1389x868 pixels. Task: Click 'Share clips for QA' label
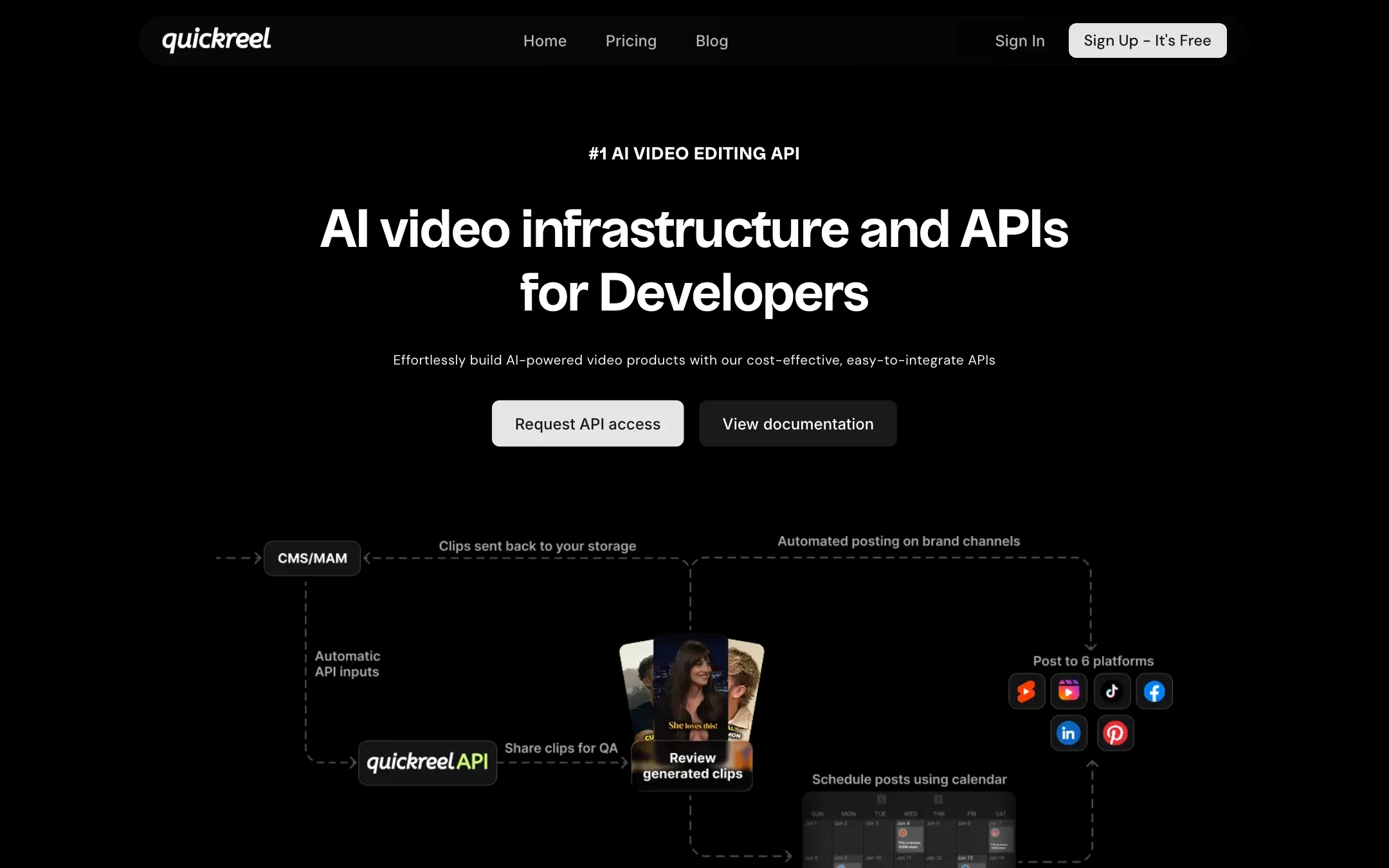click(x=561, y=748)
